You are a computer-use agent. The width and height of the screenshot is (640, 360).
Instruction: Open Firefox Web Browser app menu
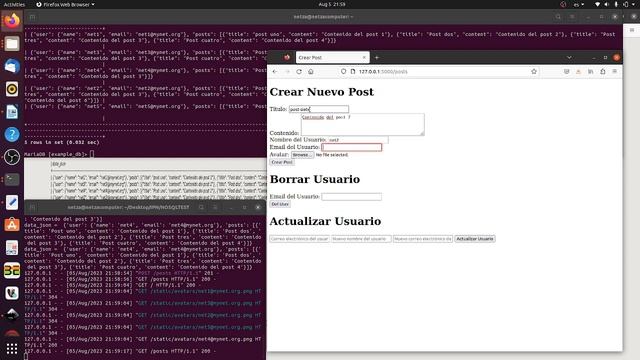65,4
